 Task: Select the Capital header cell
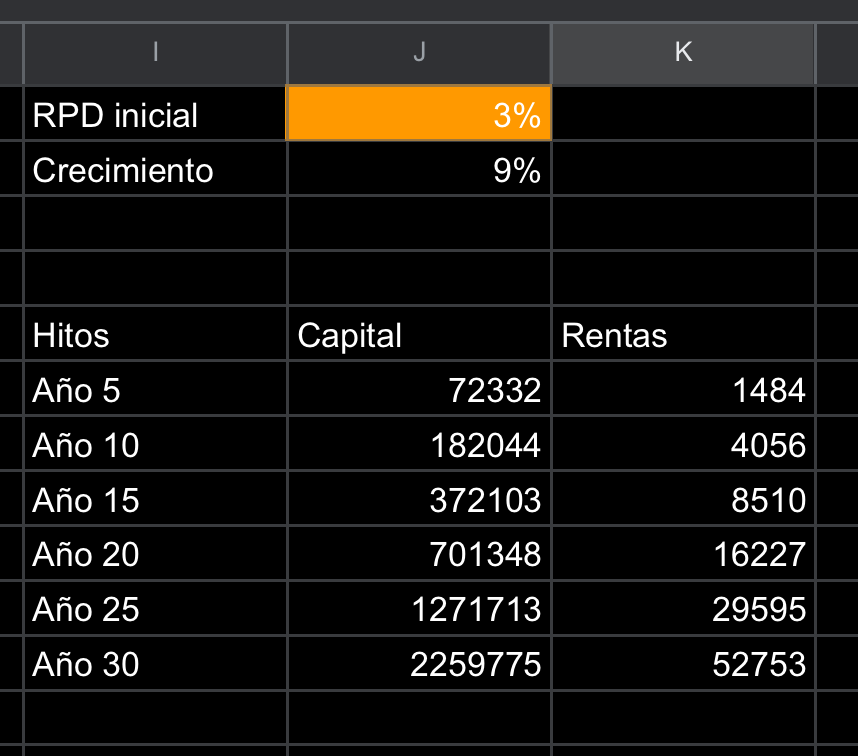[419, 334]
